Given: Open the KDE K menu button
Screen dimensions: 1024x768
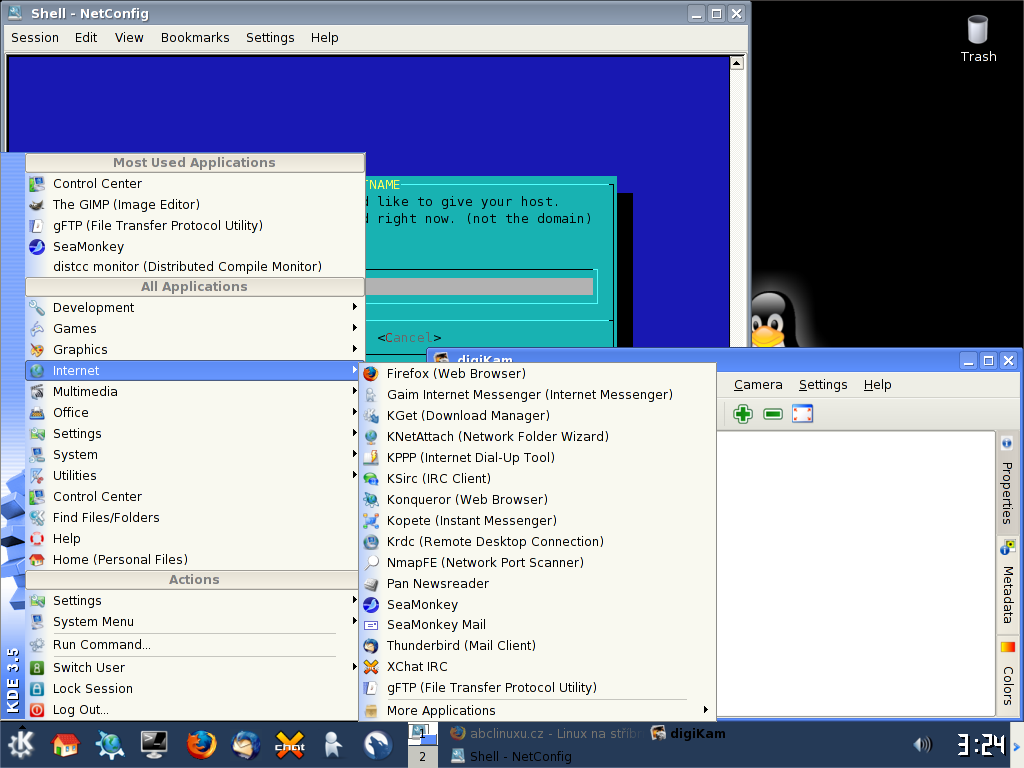Looking at the screenshot, I should (22, 744).
